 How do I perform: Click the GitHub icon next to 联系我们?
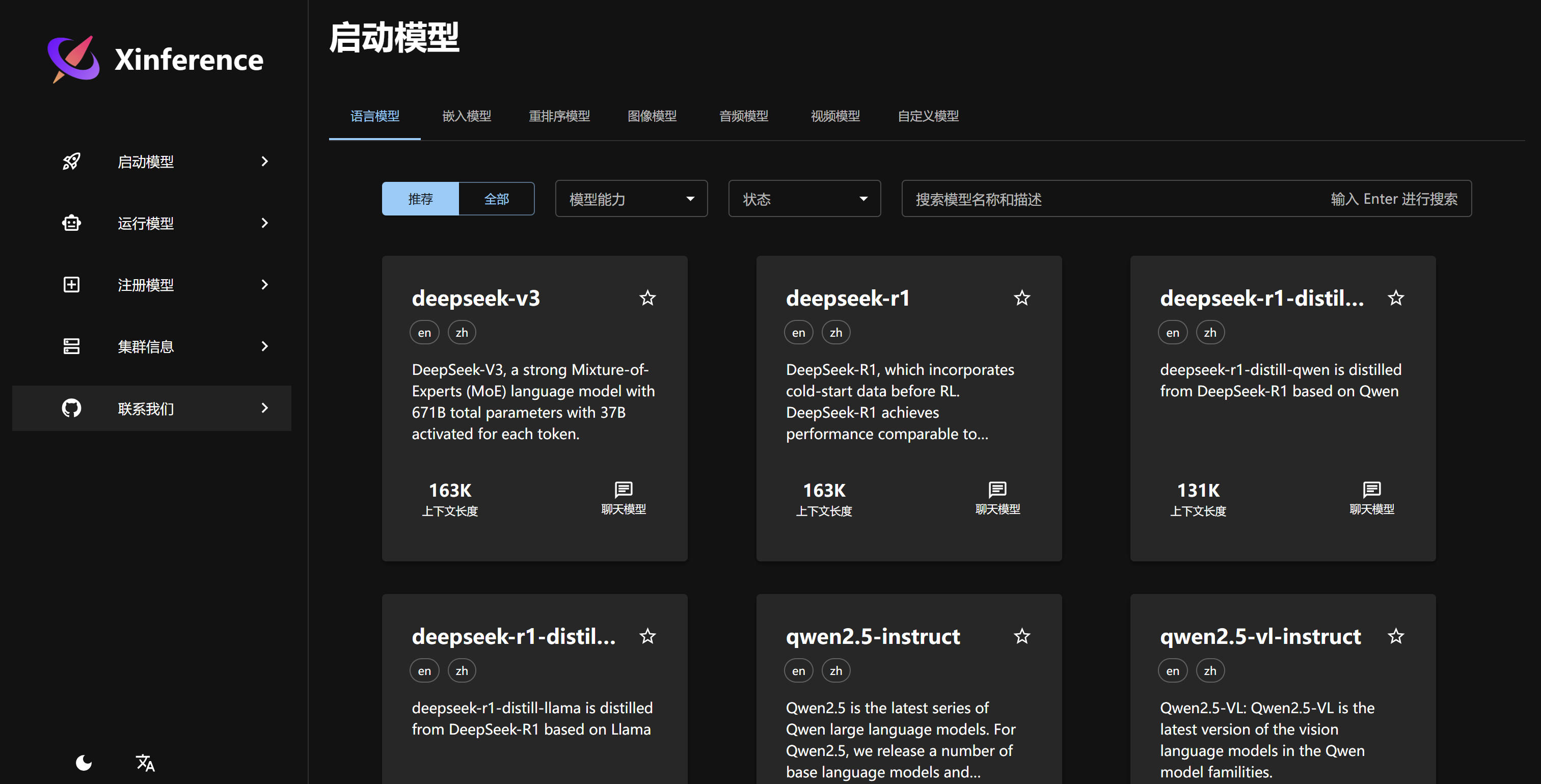(x=71, y=408)
